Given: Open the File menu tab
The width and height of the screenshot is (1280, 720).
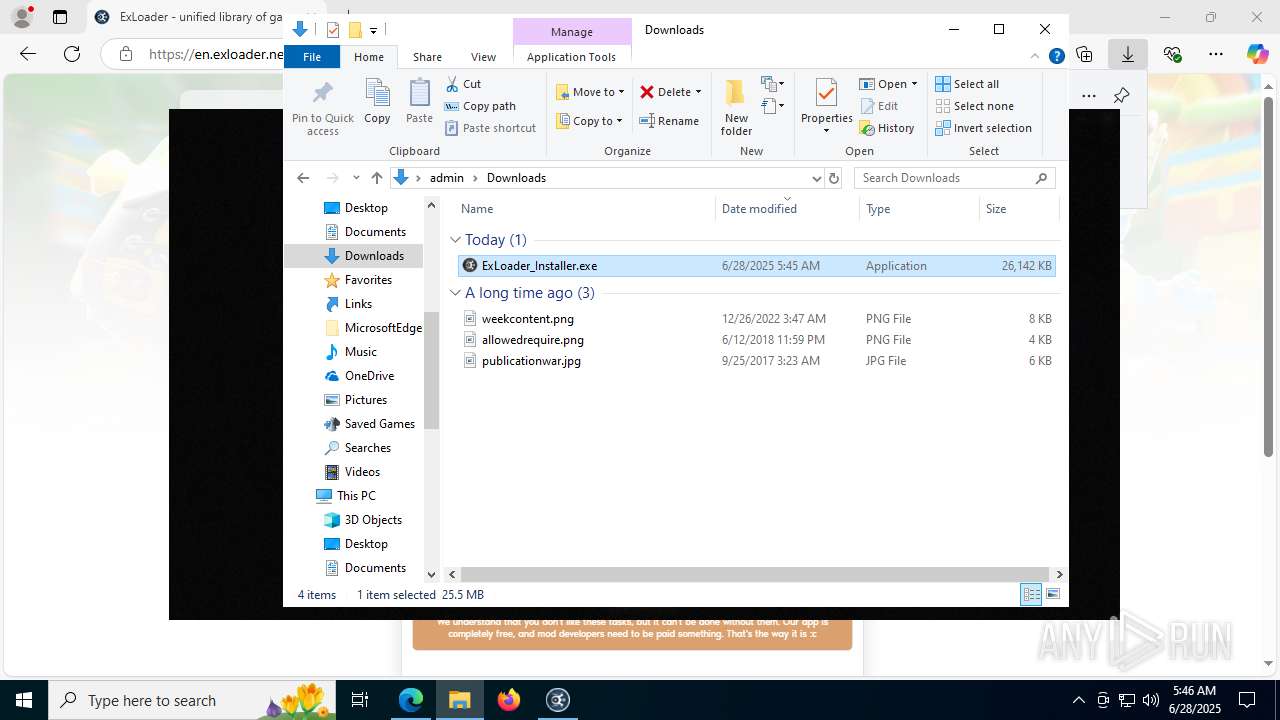Looking at the screenshot, I should [312, 57].
